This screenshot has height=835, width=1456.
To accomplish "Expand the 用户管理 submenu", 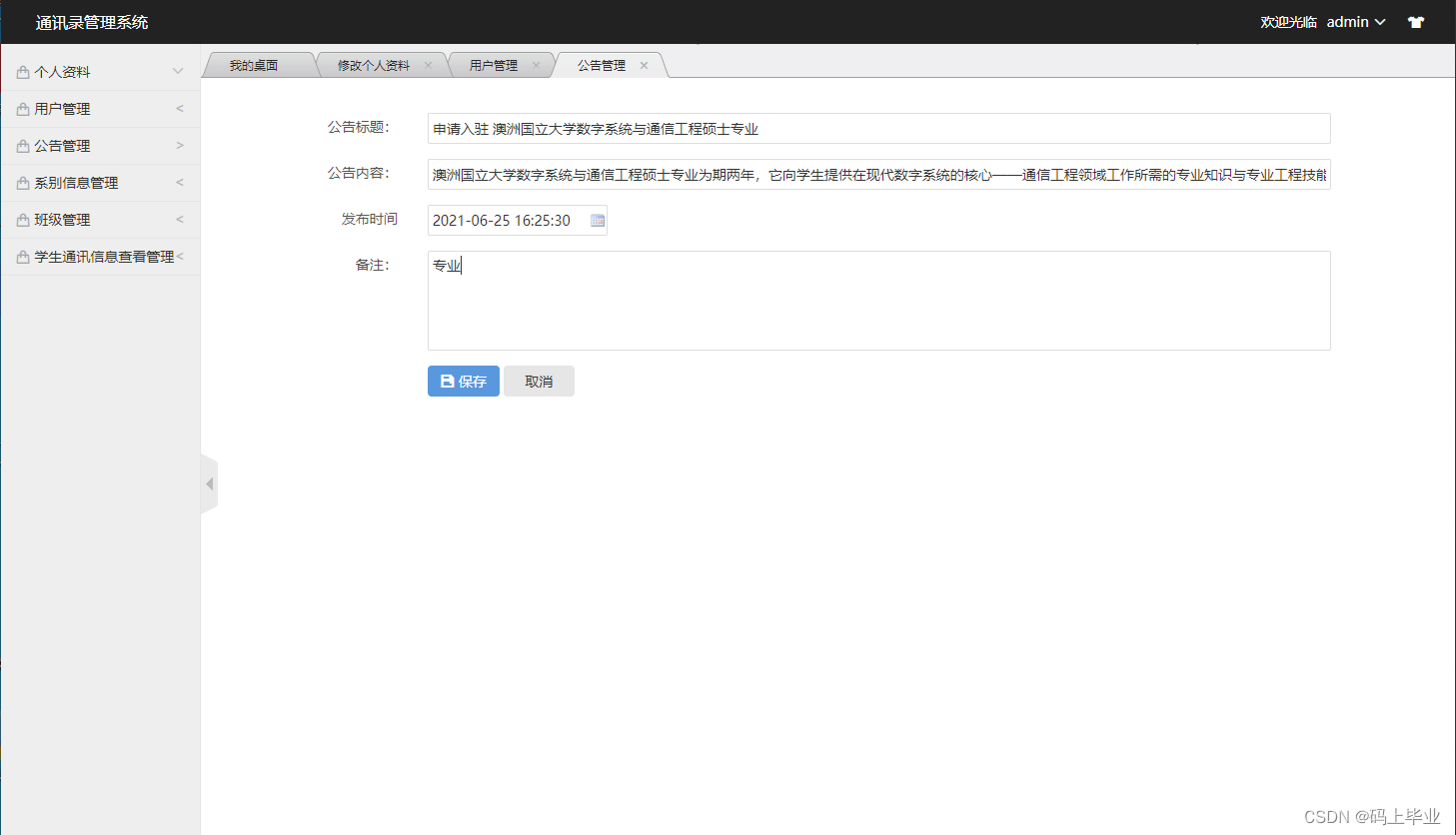I will pos(179,108).
